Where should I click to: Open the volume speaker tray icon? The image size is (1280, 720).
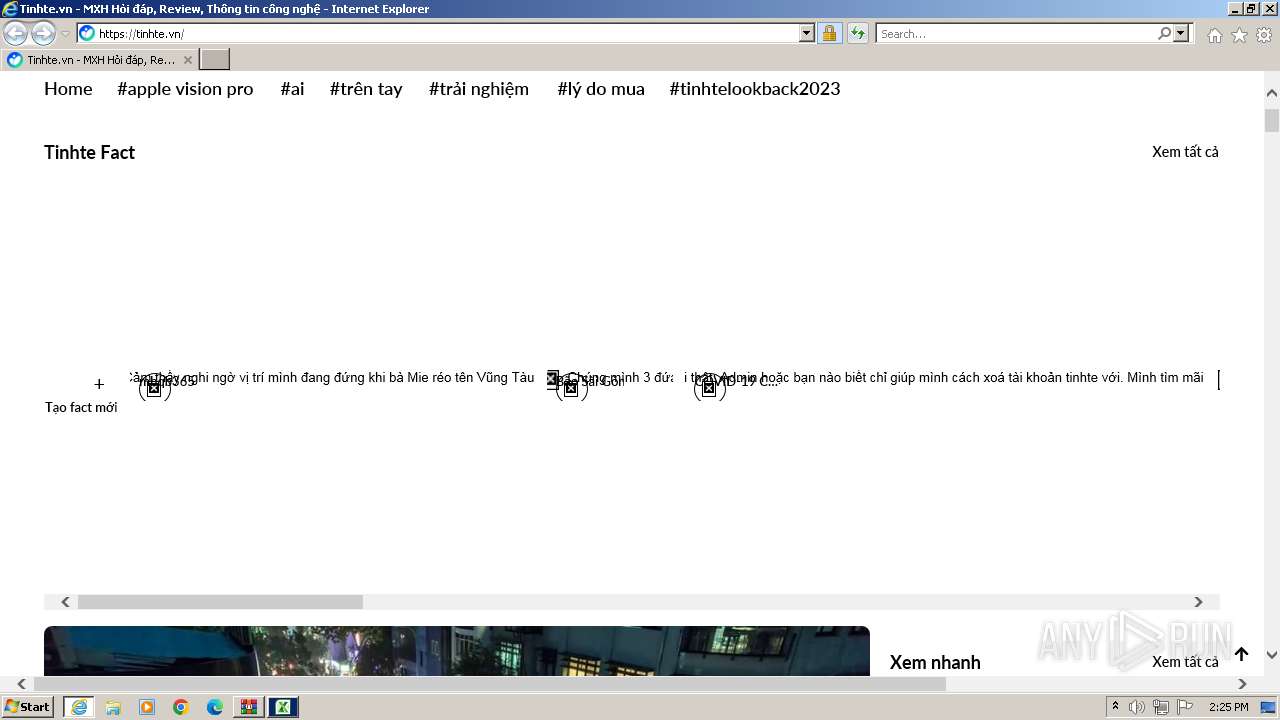pos(1137,707)
